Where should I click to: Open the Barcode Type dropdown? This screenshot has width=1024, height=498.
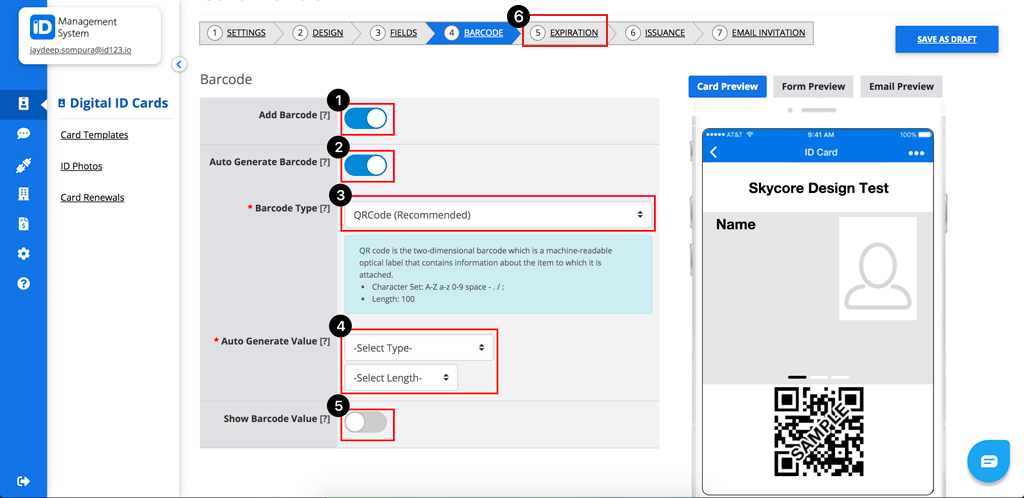tap(498, 214)
